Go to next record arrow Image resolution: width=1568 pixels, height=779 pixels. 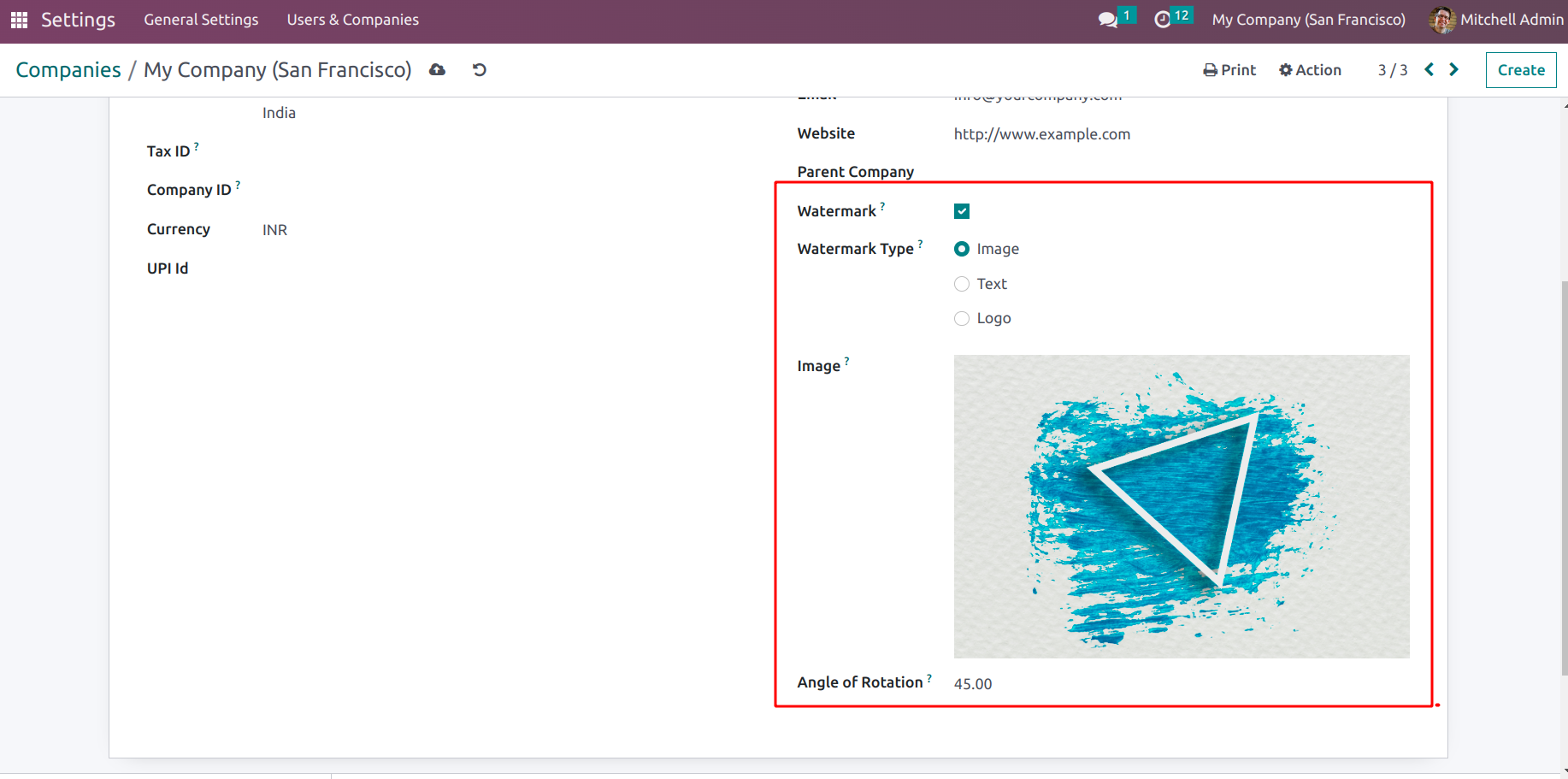point(1453,69)
